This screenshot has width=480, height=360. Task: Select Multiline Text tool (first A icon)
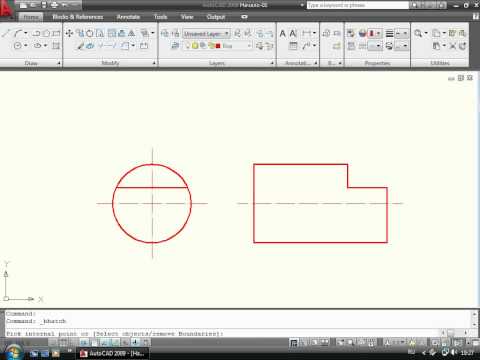[282, 33]
